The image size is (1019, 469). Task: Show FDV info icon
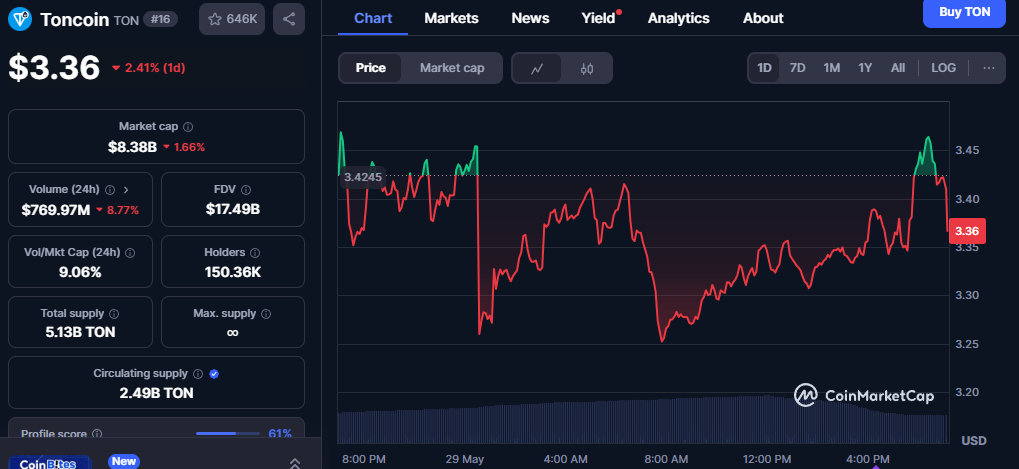pyautogui.click(x=246, y=190)
